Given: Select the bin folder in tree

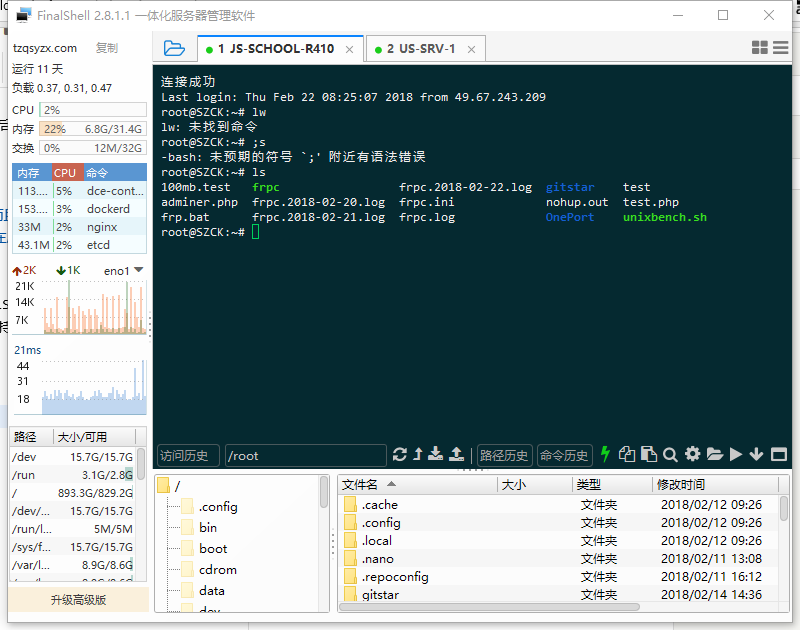Looking at the screenshot, I should pos(199,527).
